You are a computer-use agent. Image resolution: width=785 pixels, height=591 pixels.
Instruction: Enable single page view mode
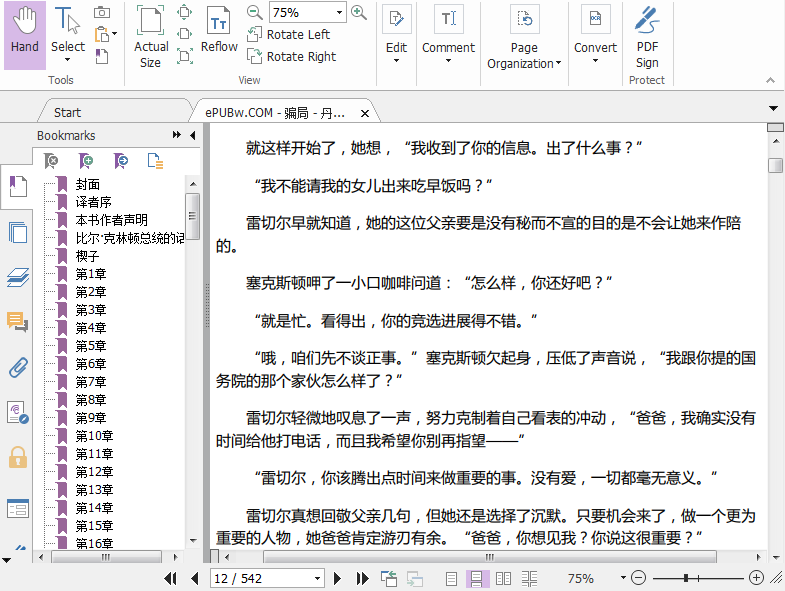(x=452, y=578)
